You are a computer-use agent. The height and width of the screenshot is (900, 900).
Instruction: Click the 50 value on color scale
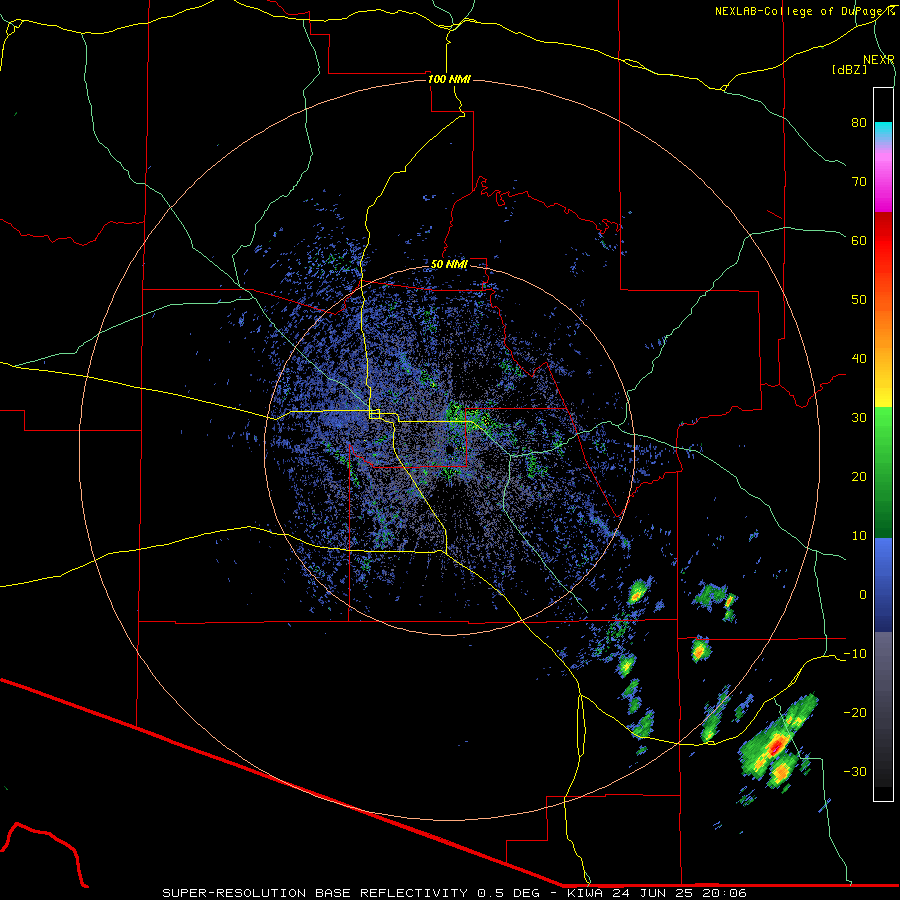[859, 300]
